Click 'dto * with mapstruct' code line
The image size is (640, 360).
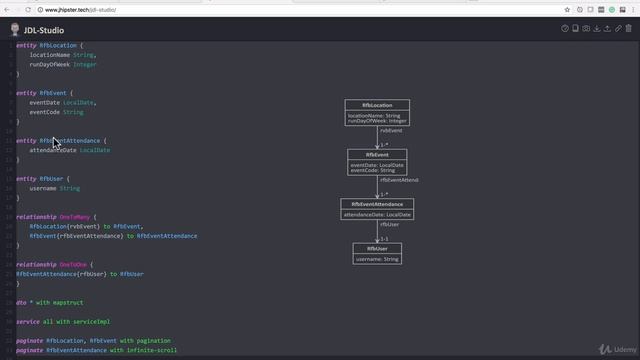pyautogui.click(x=49, y=302)
